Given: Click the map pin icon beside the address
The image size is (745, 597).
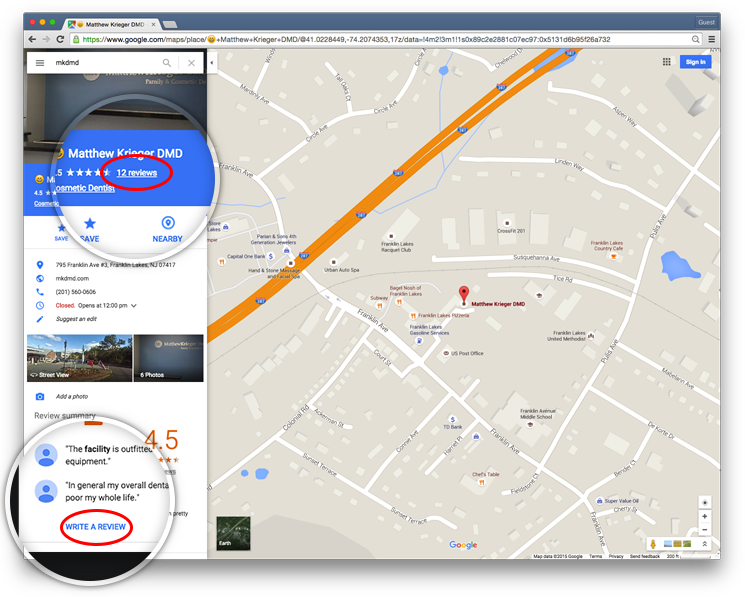Looking at the screenshot, I should (40, 265).
